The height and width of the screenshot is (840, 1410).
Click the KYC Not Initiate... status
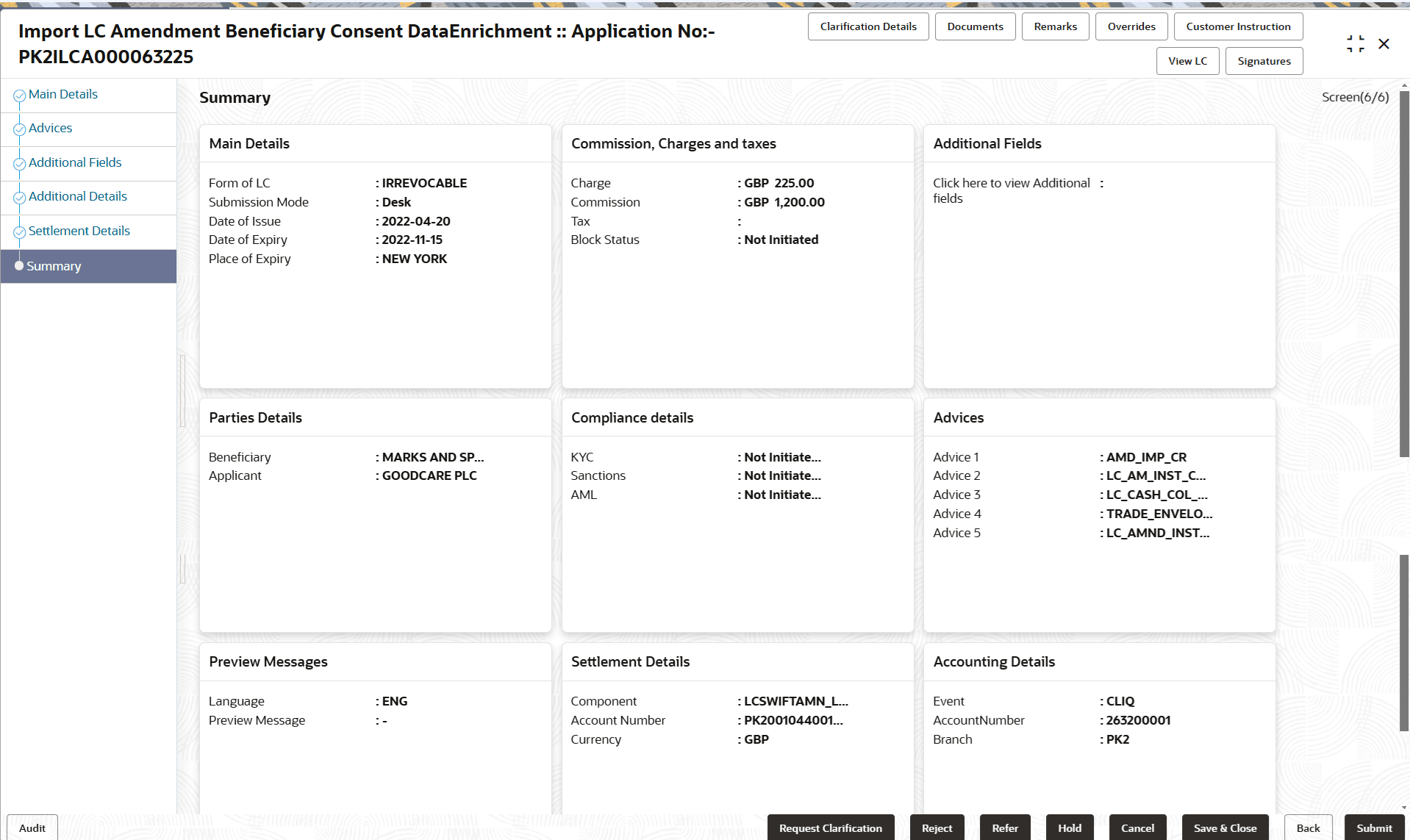(782, 457)
